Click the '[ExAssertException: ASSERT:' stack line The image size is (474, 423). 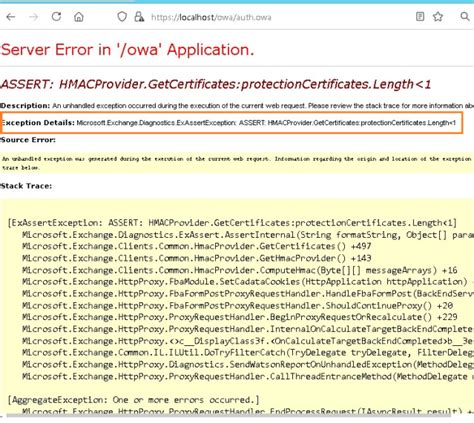pos(232,223)
